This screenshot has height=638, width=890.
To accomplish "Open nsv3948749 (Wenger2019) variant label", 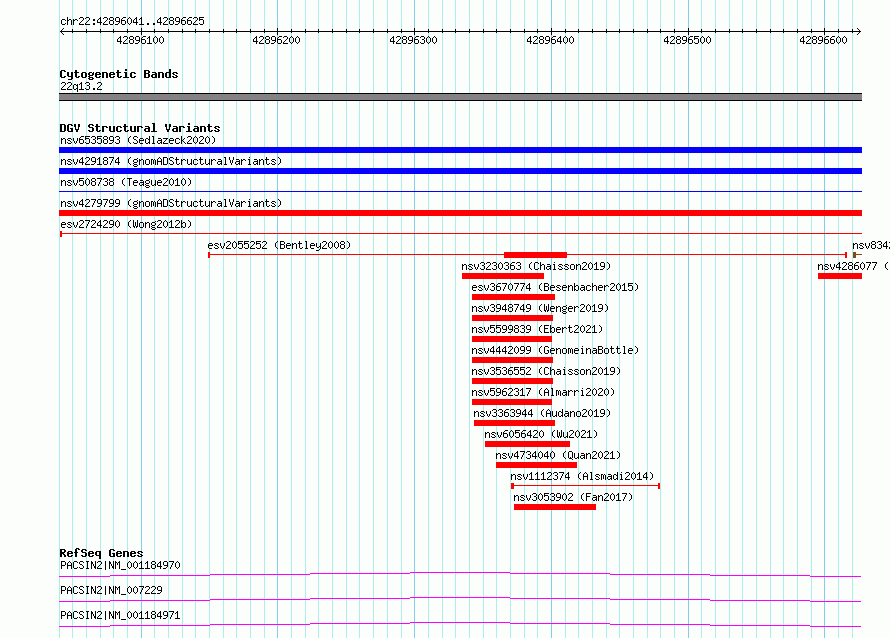I will (540, 308).
